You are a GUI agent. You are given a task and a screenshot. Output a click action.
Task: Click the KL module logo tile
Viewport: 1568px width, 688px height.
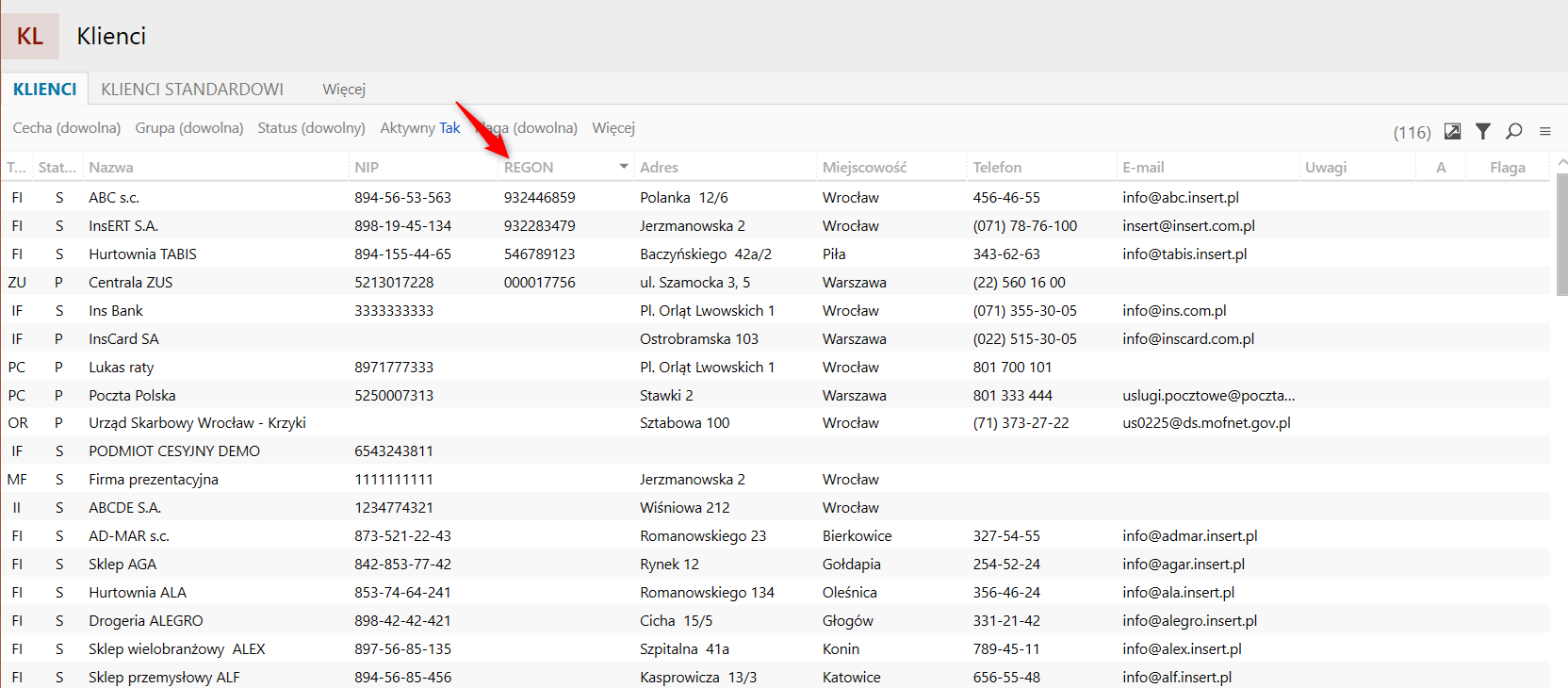coord(30,36)
